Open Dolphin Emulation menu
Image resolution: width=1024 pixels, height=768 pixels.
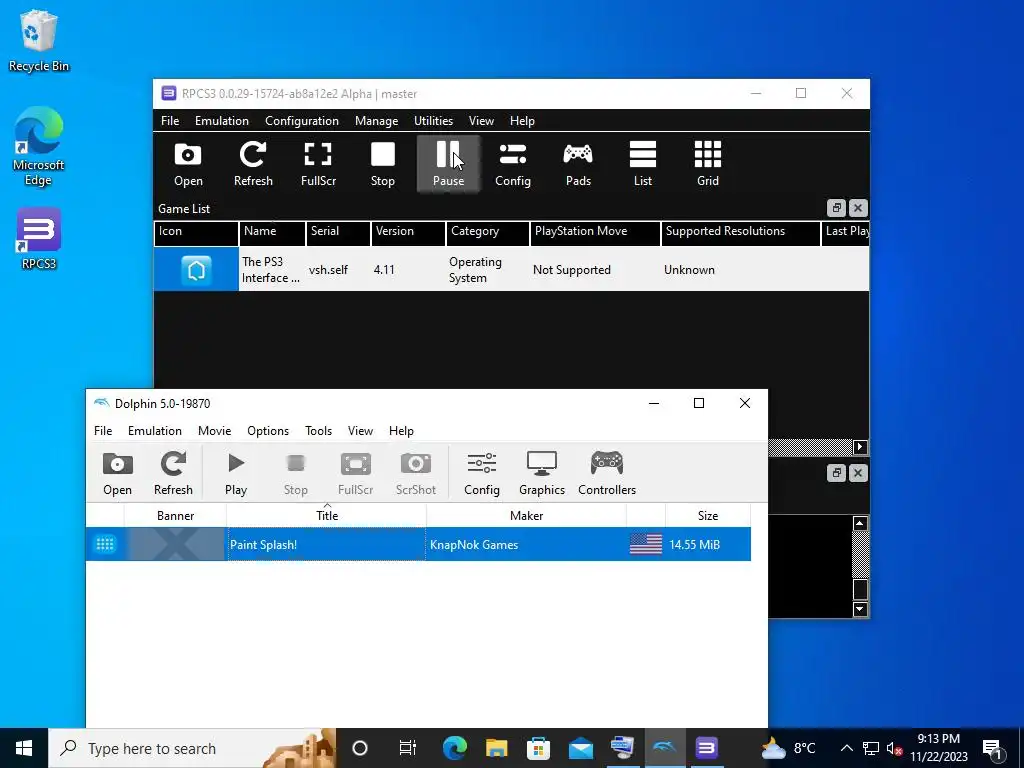(155, 431)
